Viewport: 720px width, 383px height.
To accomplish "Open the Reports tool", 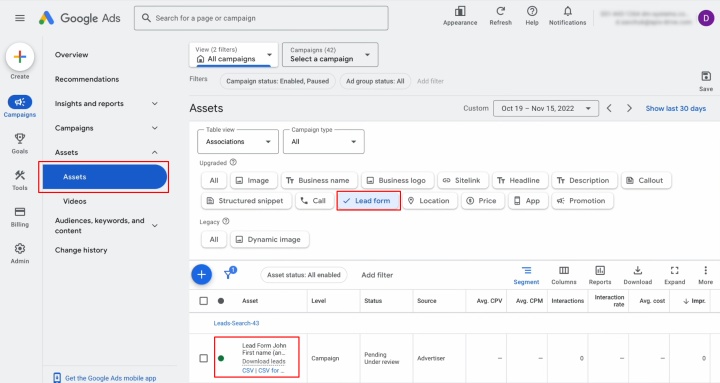I will [x=600, y=275].
